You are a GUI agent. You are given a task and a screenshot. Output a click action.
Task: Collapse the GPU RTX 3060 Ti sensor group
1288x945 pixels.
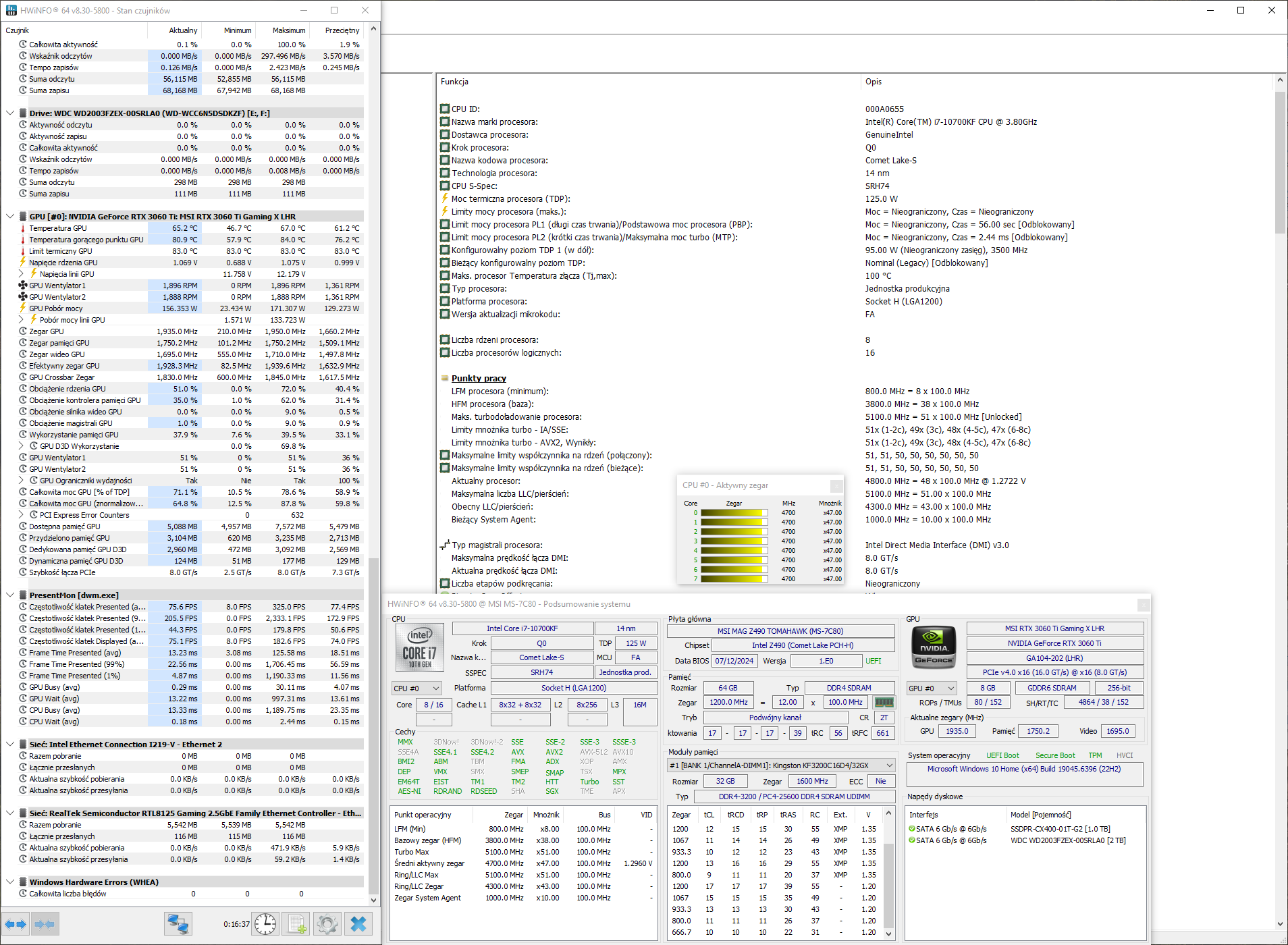pos(10,217)
